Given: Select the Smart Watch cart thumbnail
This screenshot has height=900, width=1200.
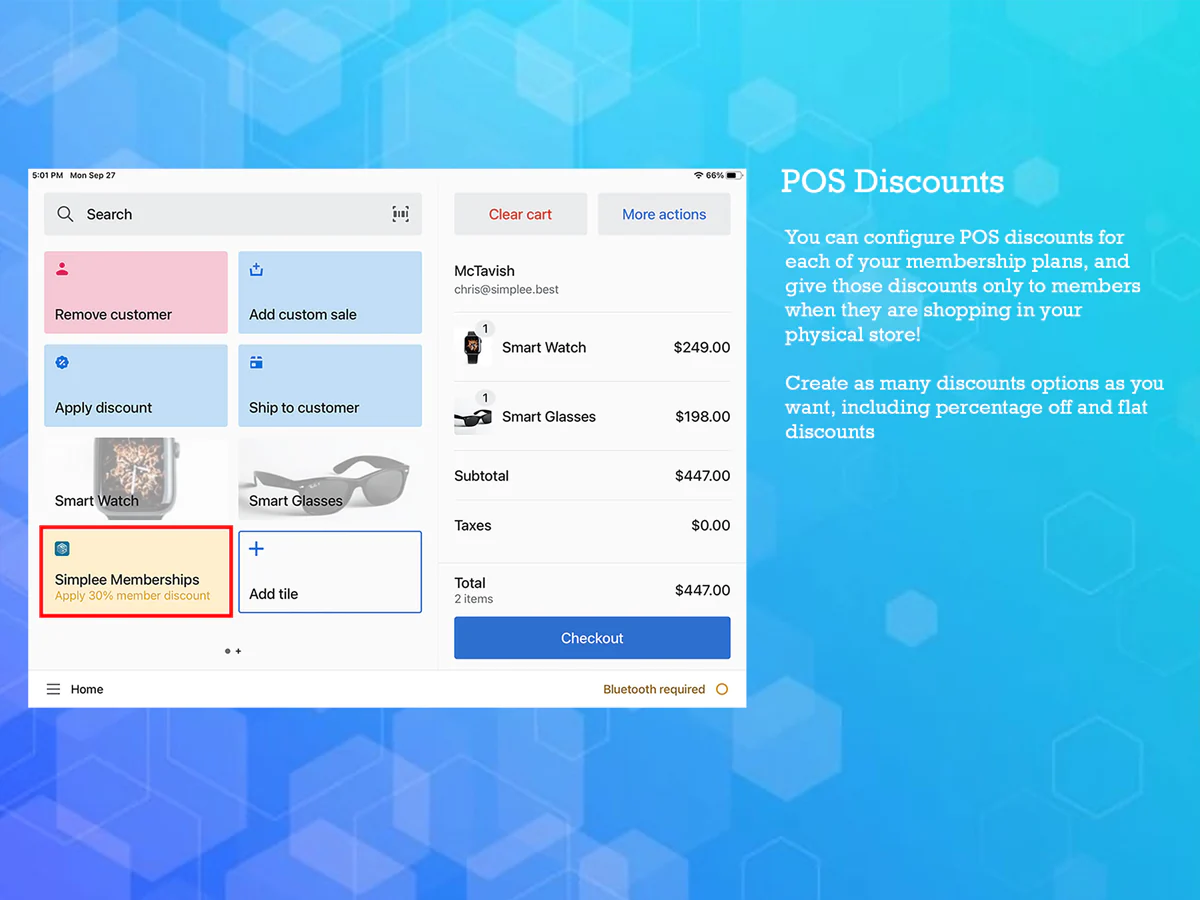Looking at the screenshot, I should pyautogui.click(x=472, y=347).
